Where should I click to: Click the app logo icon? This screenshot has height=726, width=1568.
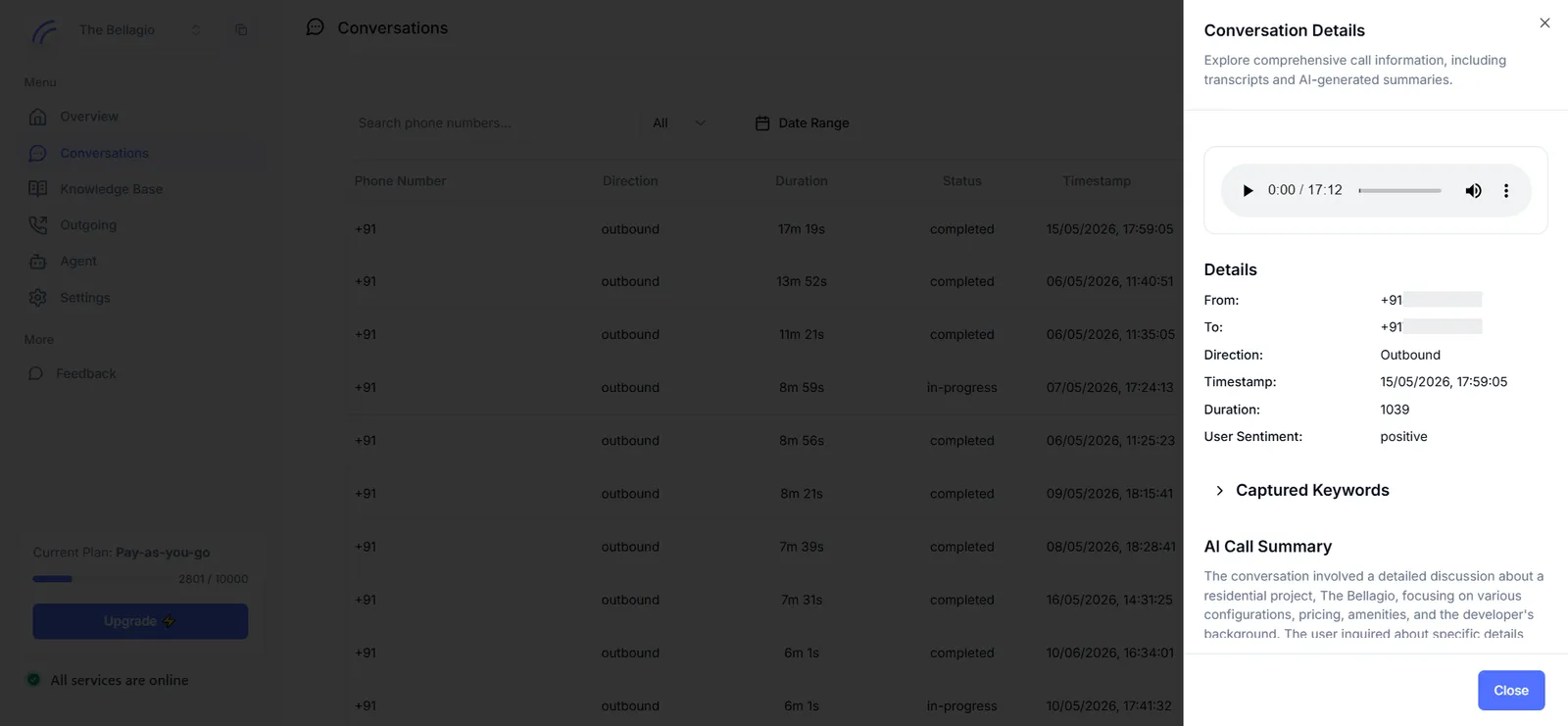coord(44,31)
